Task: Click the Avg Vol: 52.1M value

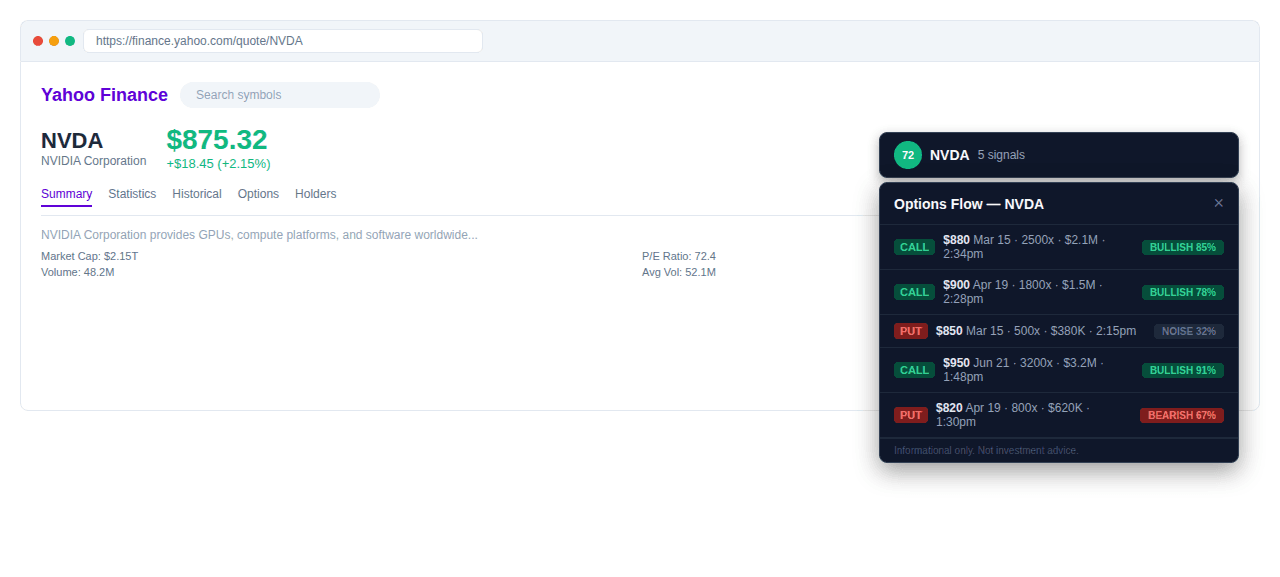Action: tap(679, 272)
